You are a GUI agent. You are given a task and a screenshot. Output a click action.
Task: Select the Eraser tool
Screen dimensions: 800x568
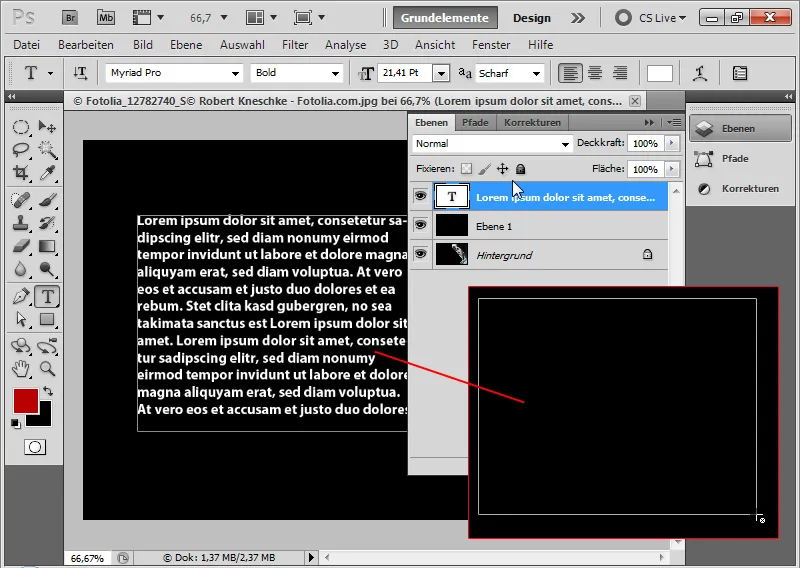[x=21, y=246]
